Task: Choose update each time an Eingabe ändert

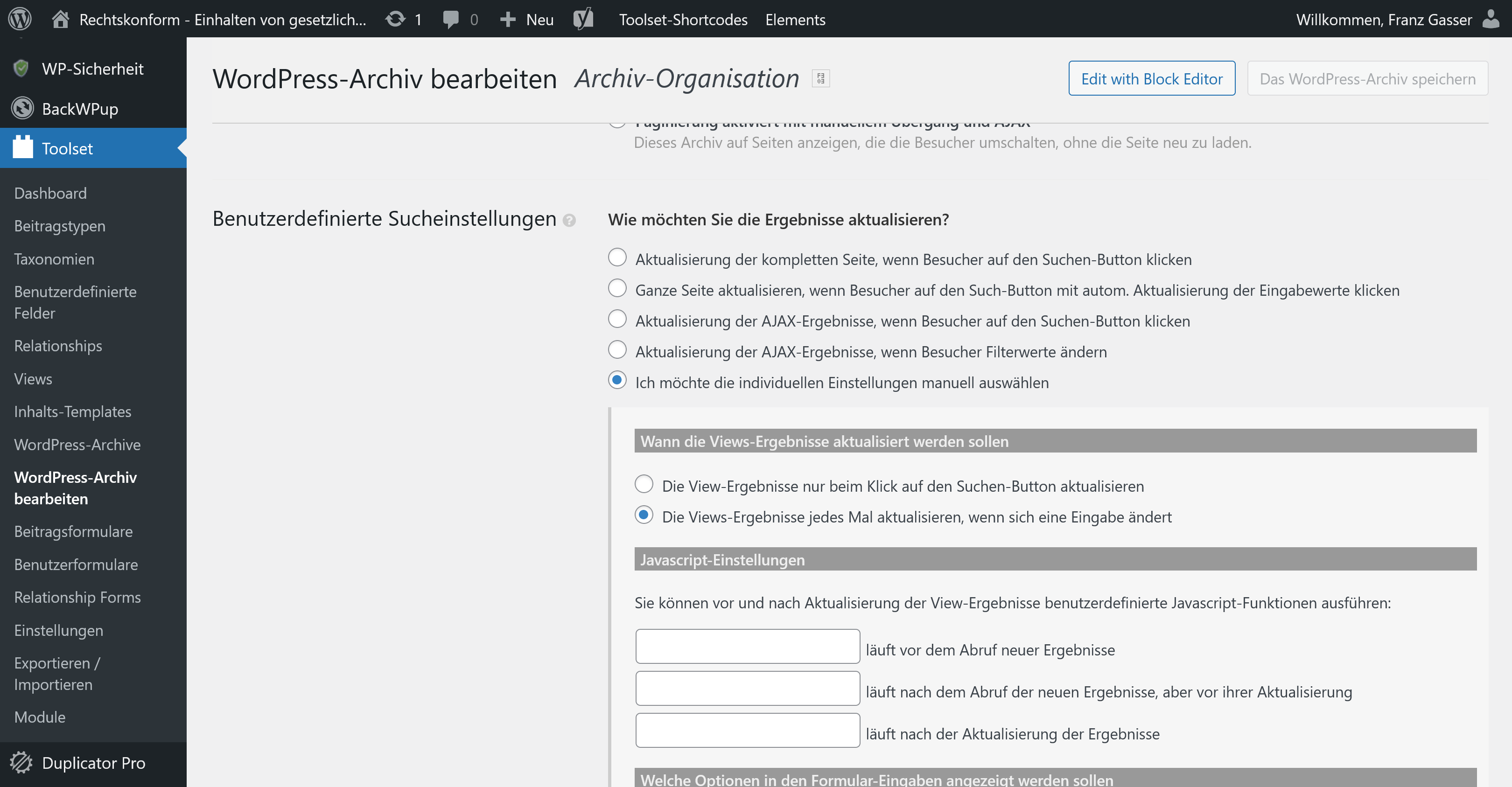Action: point(644,515)
